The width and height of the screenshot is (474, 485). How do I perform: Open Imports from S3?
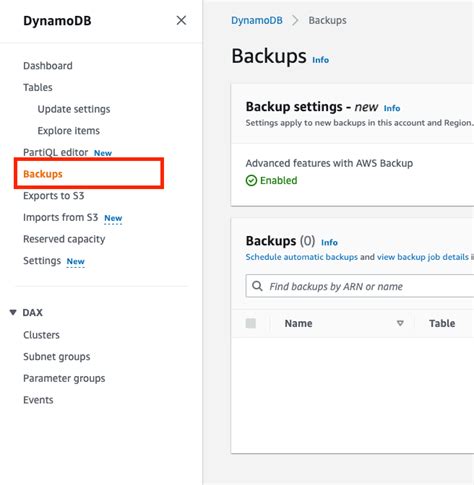coord(60,217)
